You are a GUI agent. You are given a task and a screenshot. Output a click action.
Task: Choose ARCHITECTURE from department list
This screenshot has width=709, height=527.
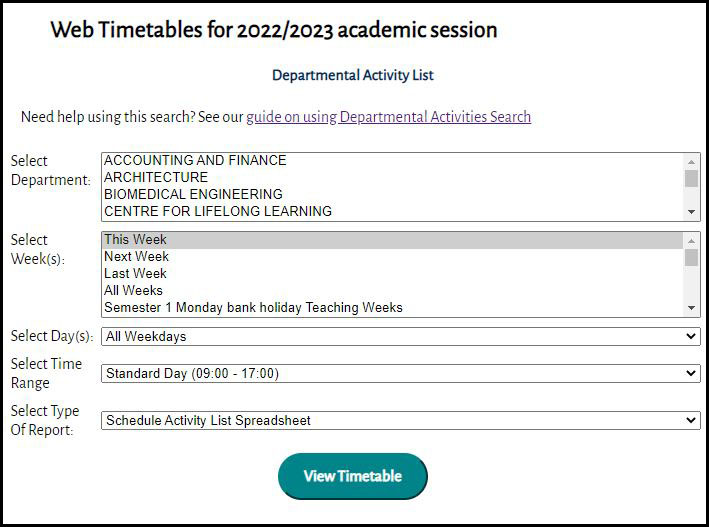pos(156,177)
